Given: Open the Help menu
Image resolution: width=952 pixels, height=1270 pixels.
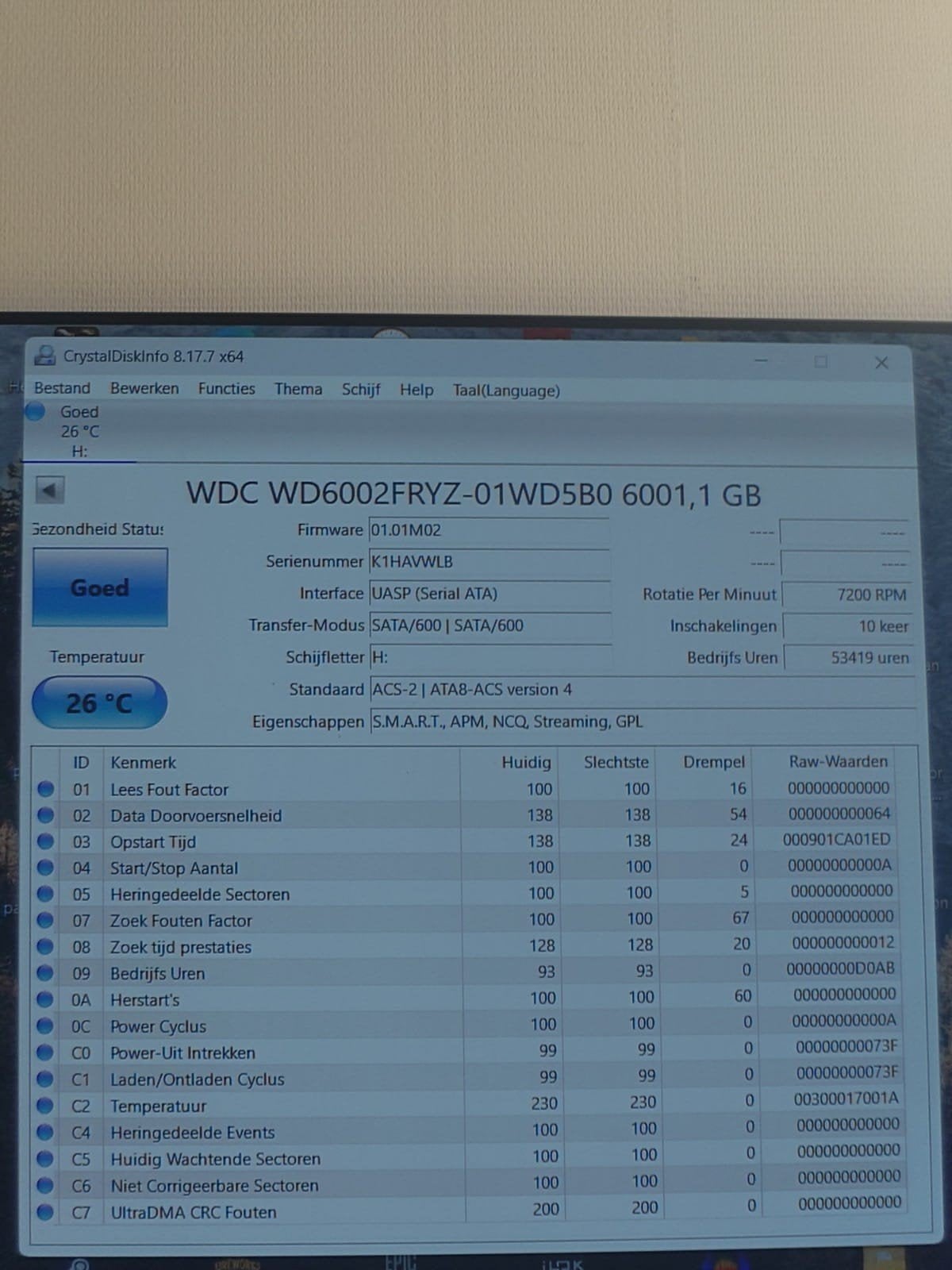Looking at the screenshot, I should click(416, 390).
